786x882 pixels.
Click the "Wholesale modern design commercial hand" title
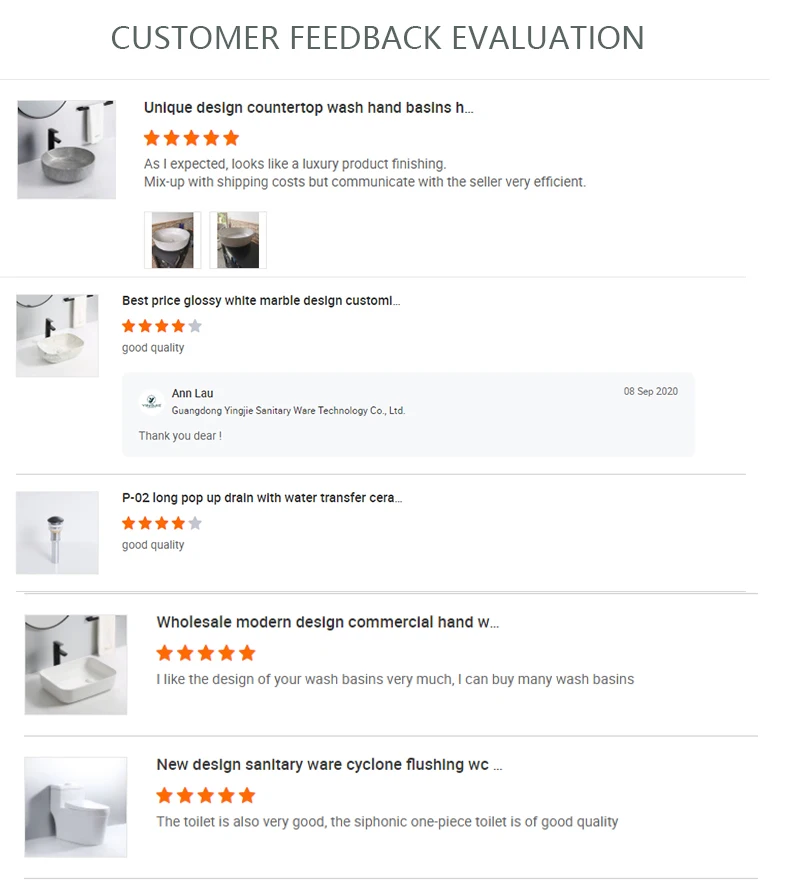point(327,622)
